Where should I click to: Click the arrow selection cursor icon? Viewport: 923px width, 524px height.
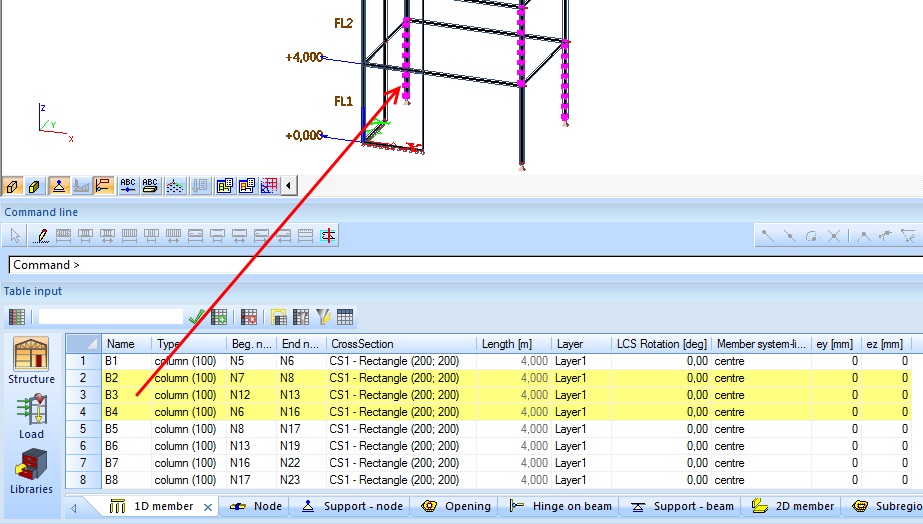tap(15, 236)
